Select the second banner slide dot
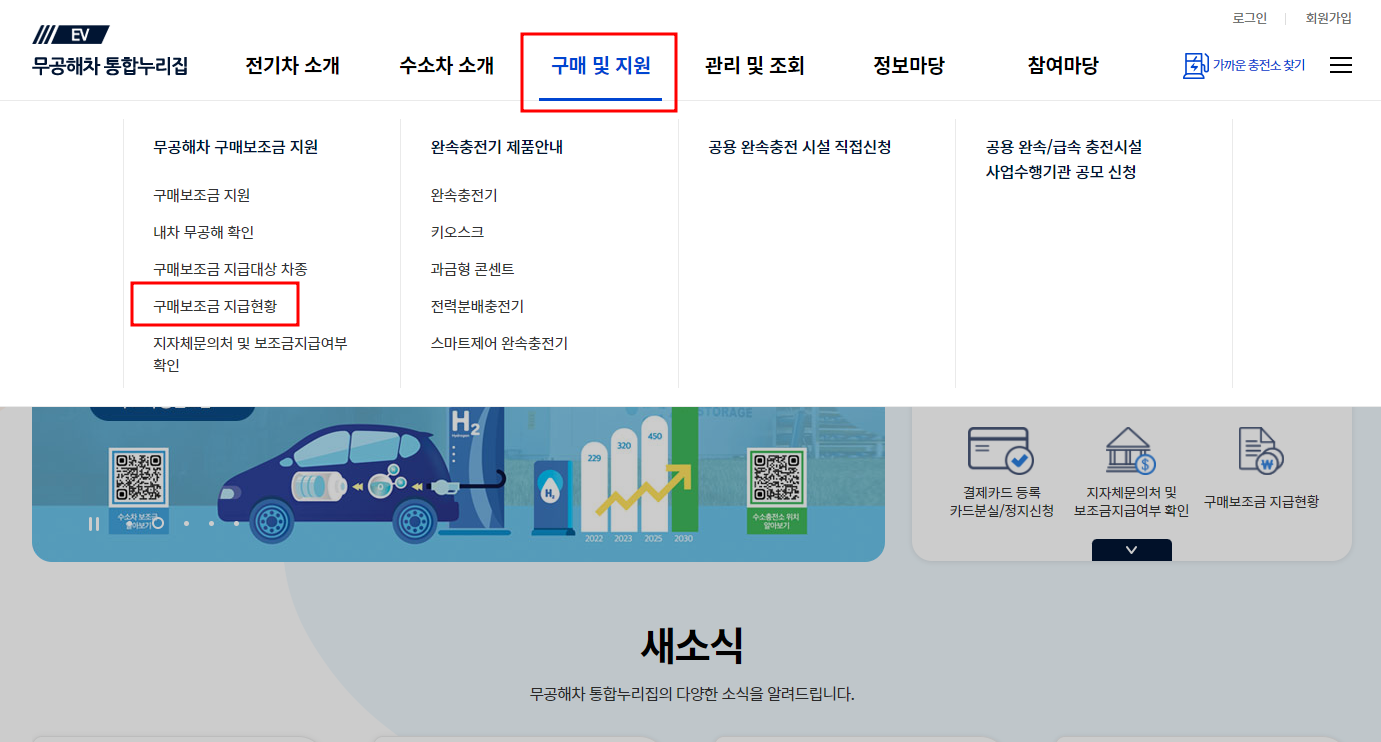The width and height of the screenshot is (1381, 742). [x=185, y=523]
